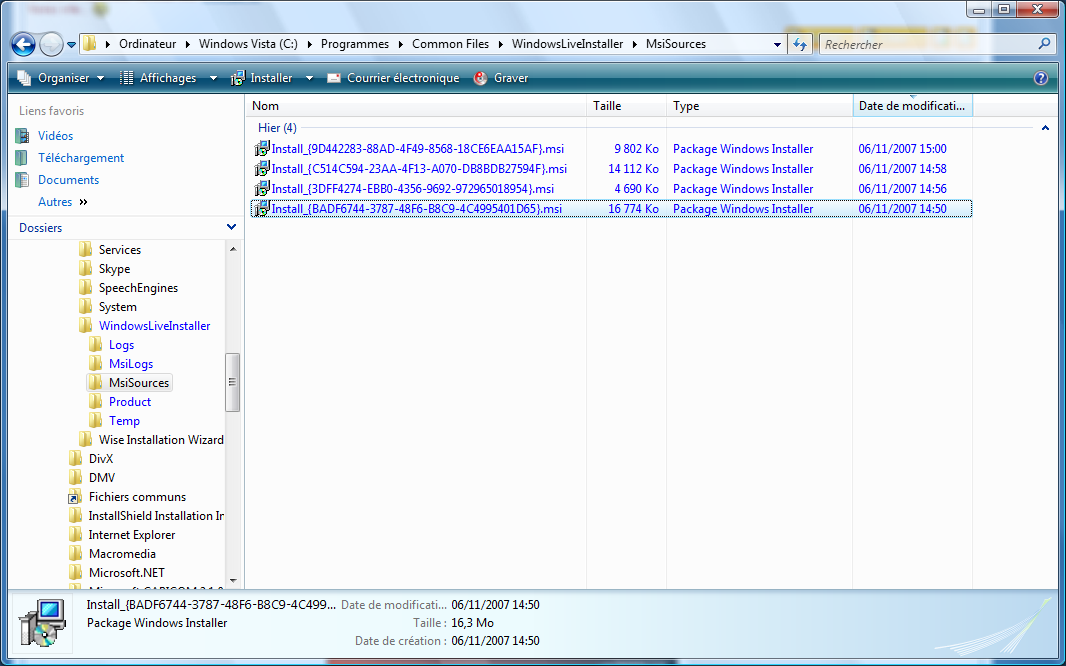This screenshot has height=666, width=1066.
Task: Select the msi file starting with Install_{C514C594
Action: (418, 169)
